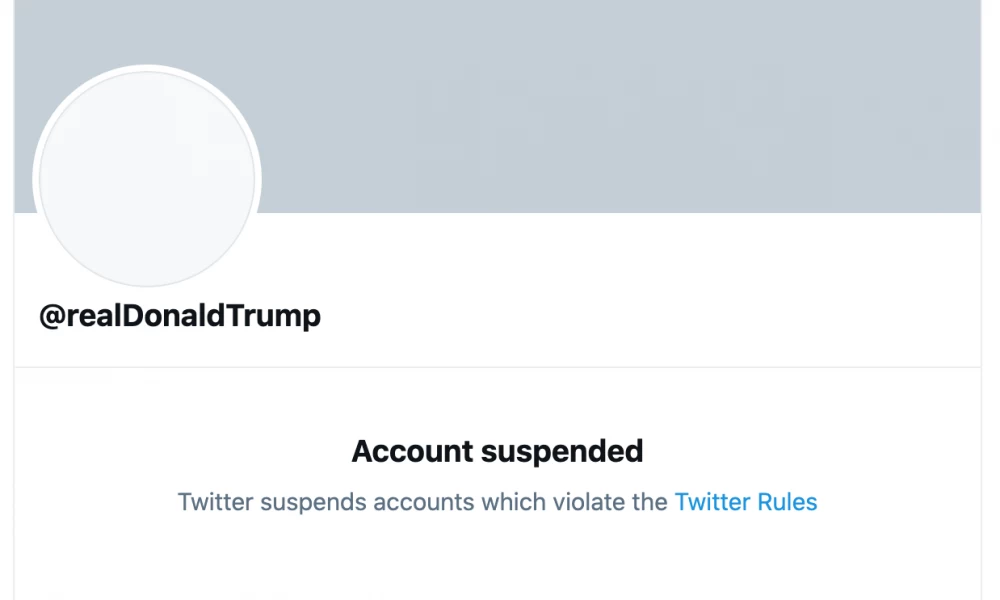Click the word "Rules" in the blue link
The height and width of the screenshot is (600, 1000).
(789, 502)
